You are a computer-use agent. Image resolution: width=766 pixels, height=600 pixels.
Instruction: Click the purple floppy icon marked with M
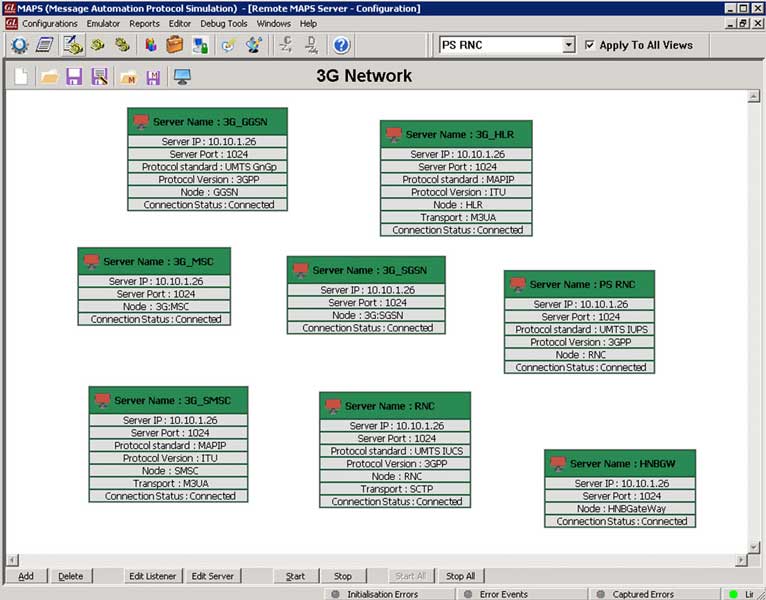tap(153, 77)
